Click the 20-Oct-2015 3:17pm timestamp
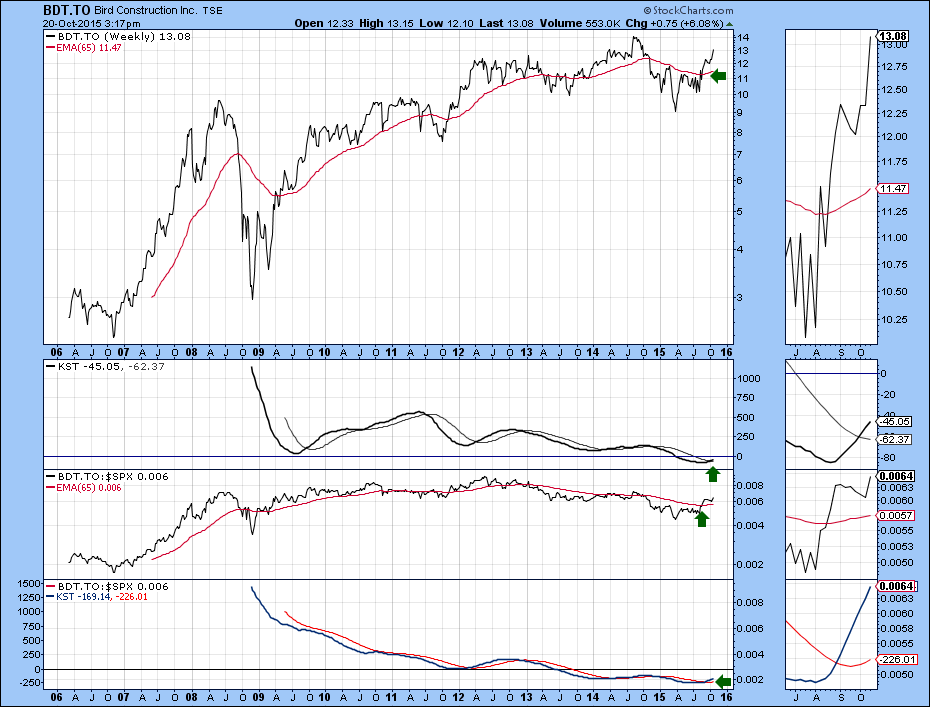Image resolution: width=930 pixels, height=707 pixels. 91,24
